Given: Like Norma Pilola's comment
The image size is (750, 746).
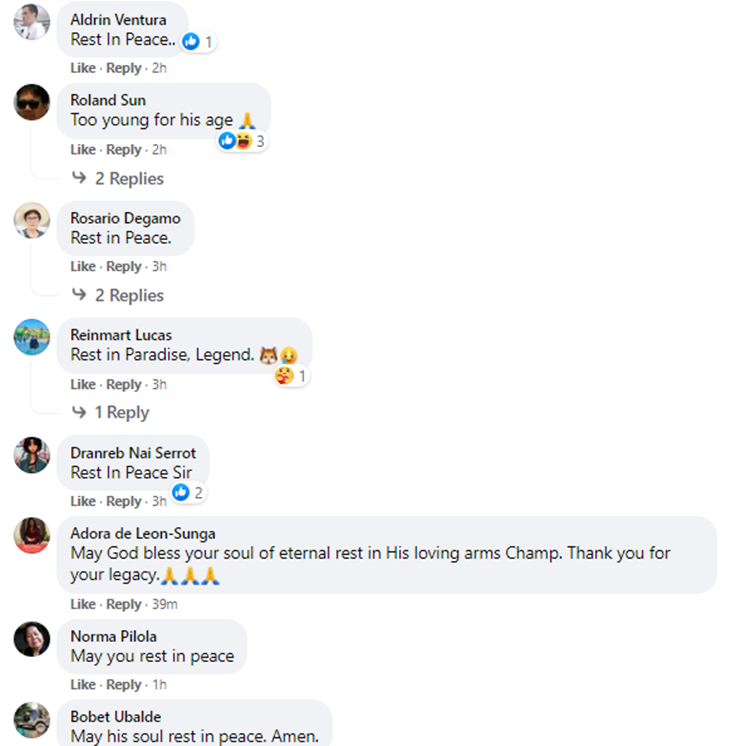Looking at the screenshot, I should pos(83,685).
